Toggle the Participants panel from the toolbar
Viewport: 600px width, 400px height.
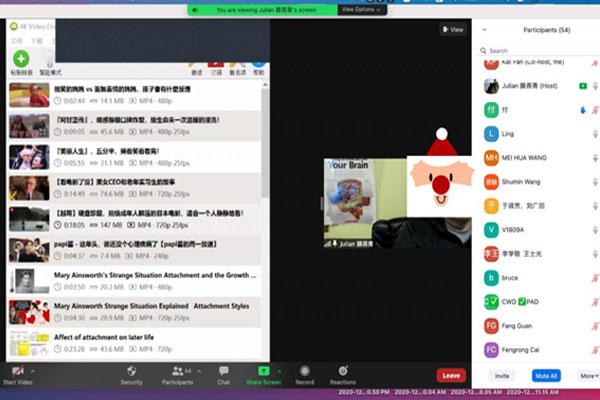177,376
